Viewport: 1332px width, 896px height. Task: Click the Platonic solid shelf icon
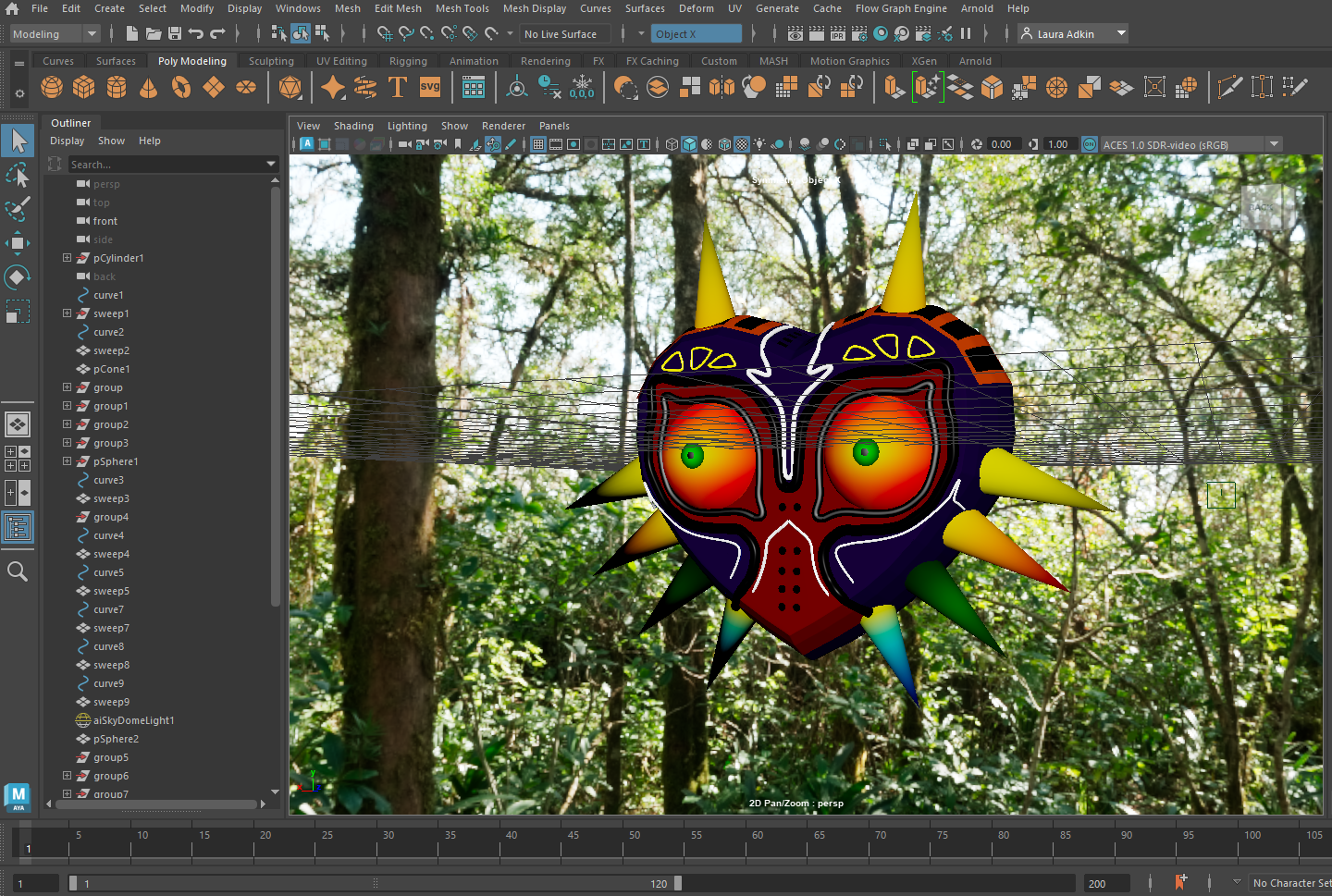click(290, 88)
